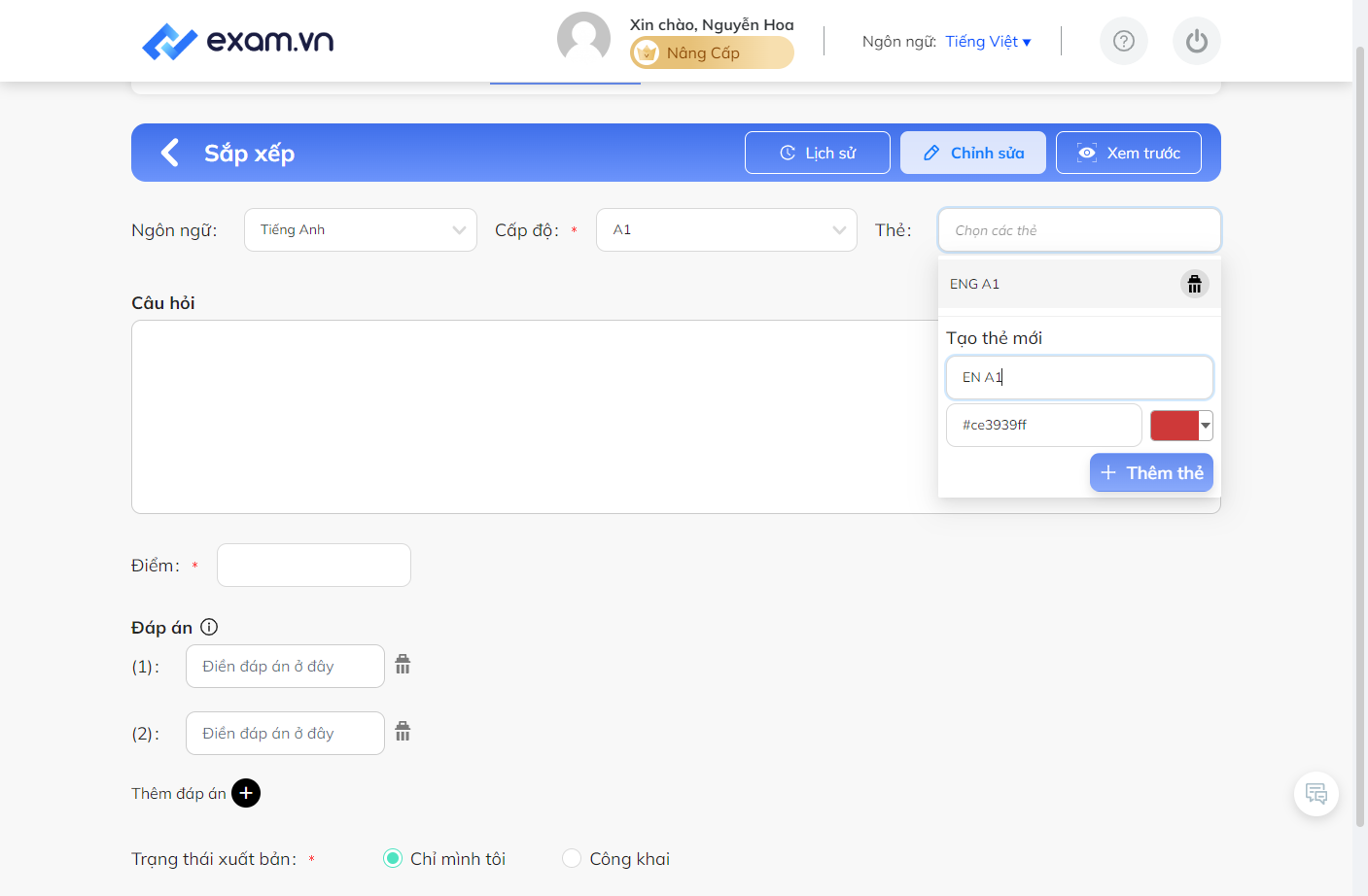This screenshot has width=1368, height=896.
Task: Click the help question mark icon
Action: point(1124,41)
